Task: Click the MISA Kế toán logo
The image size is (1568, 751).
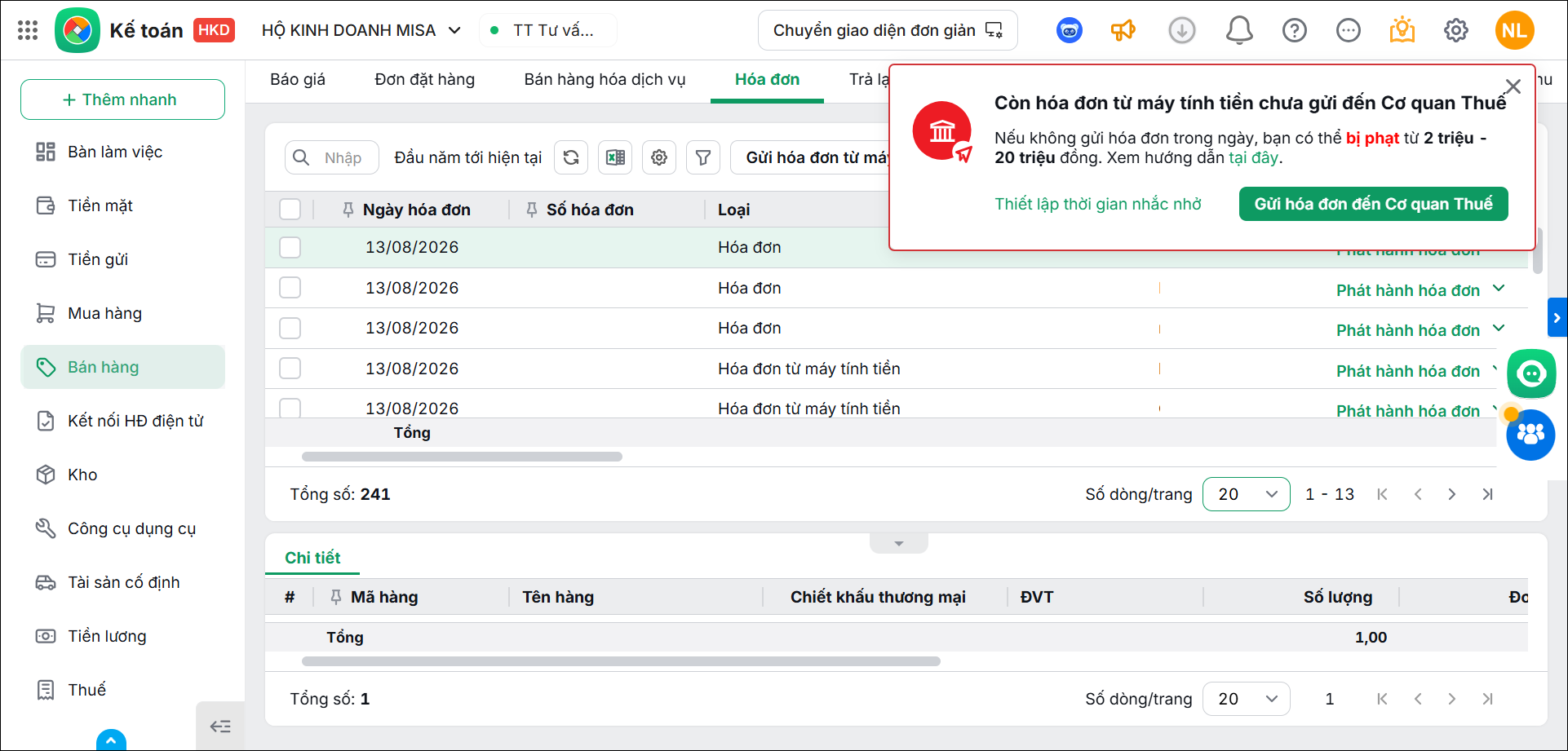Action: [78, 30]
